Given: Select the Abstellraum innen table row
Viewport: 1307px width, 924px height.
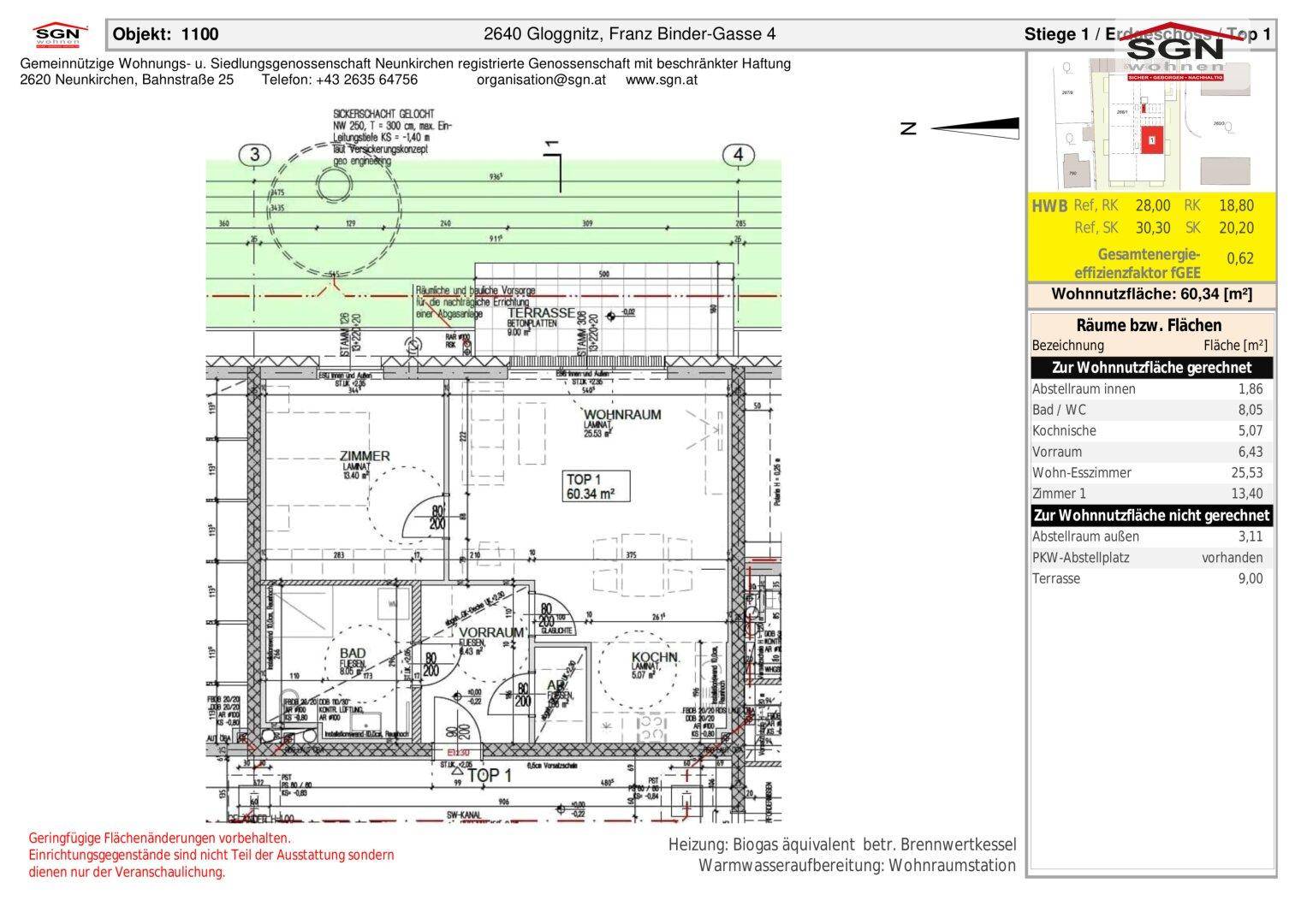Looking at the screenshot, I should tap(1152, 389).
